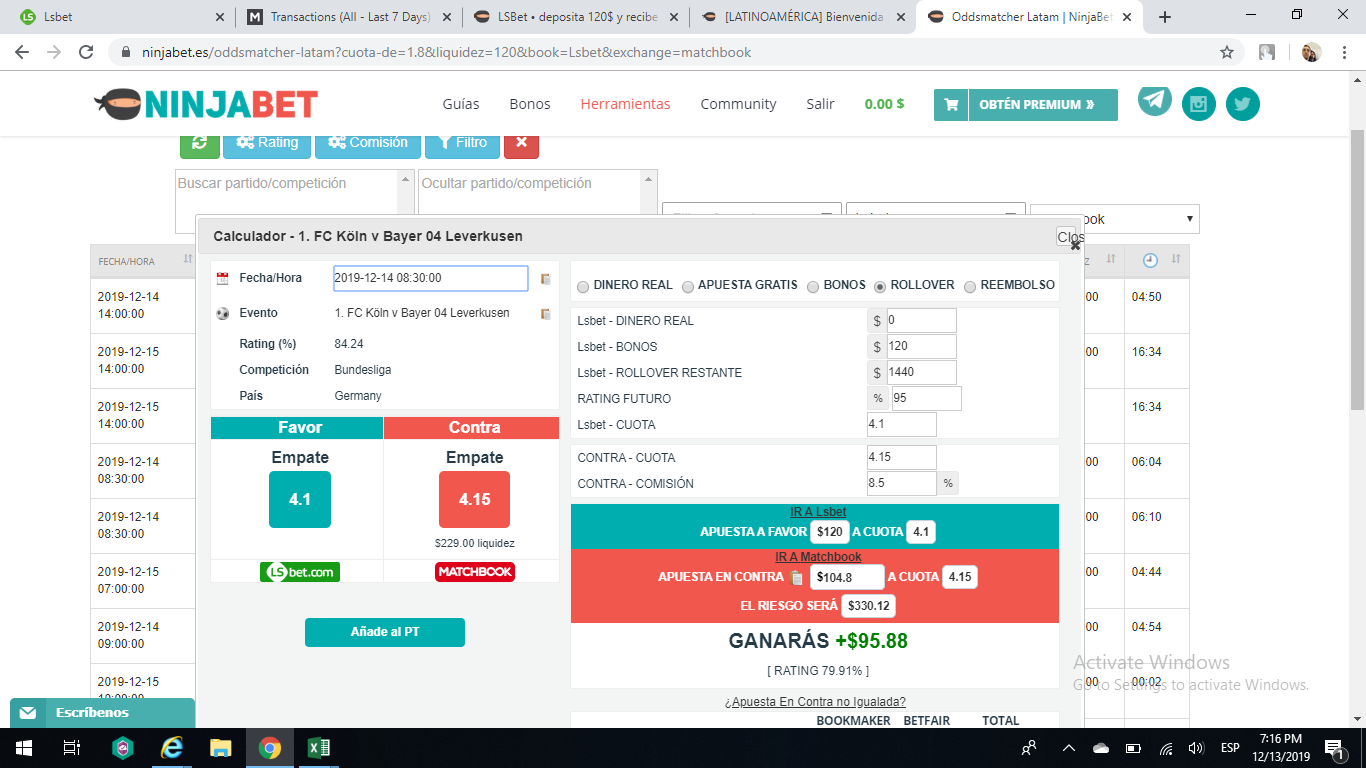
Task: Follow the IR A Matchbook link
Action: [x=817, y=557]
